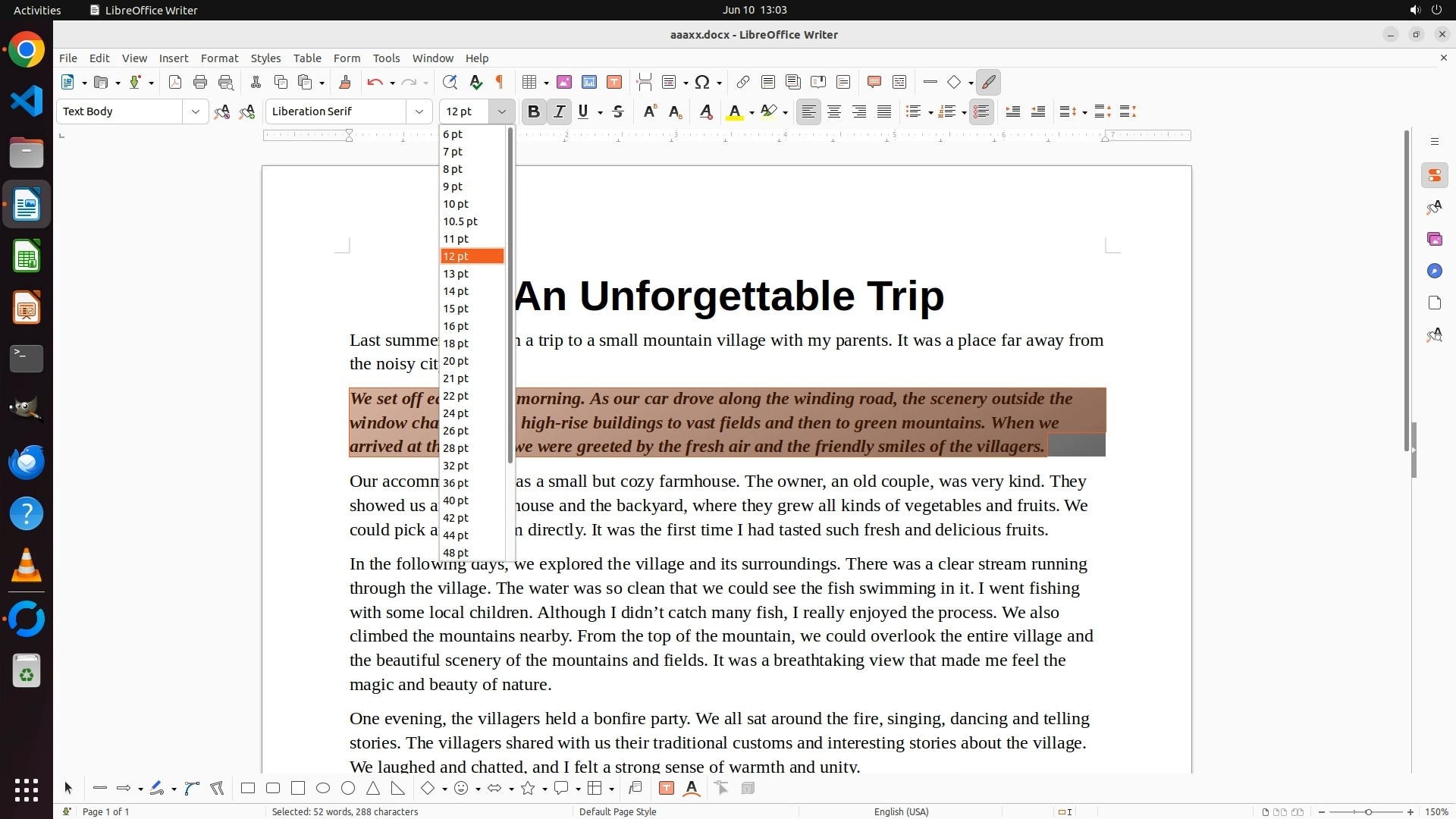Open the Find and Replace tool
The width and height of the screenshot is (1456, 819).
coord(450,82)
